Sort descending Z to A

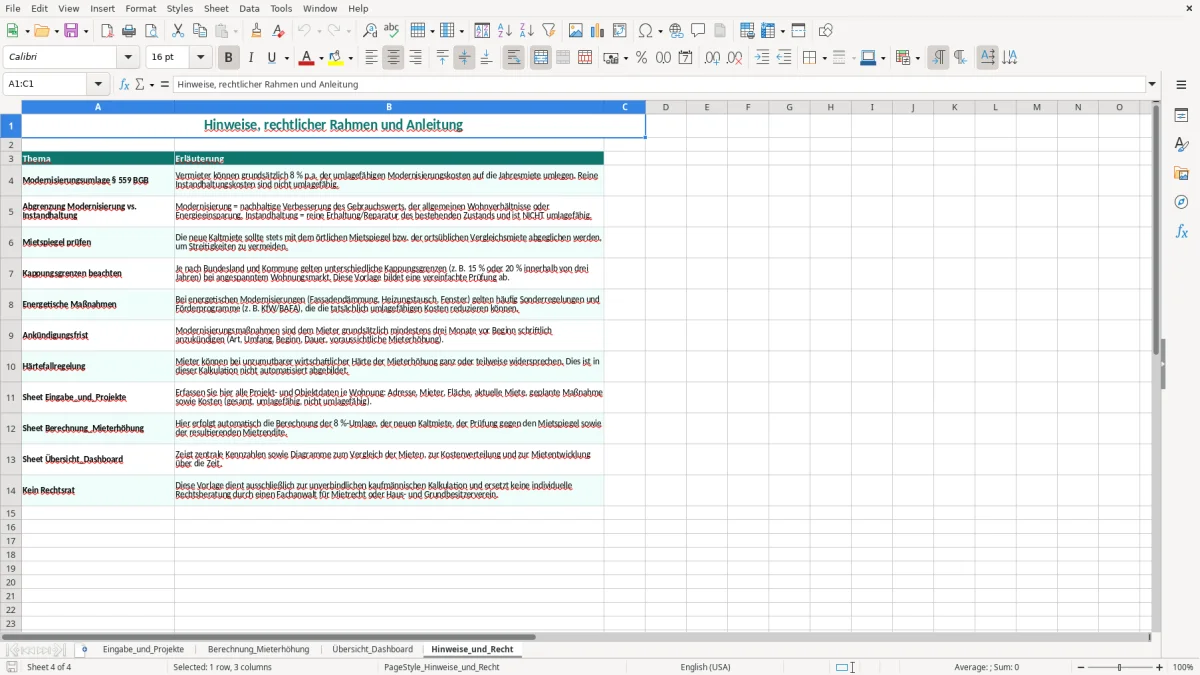[527, 31]
